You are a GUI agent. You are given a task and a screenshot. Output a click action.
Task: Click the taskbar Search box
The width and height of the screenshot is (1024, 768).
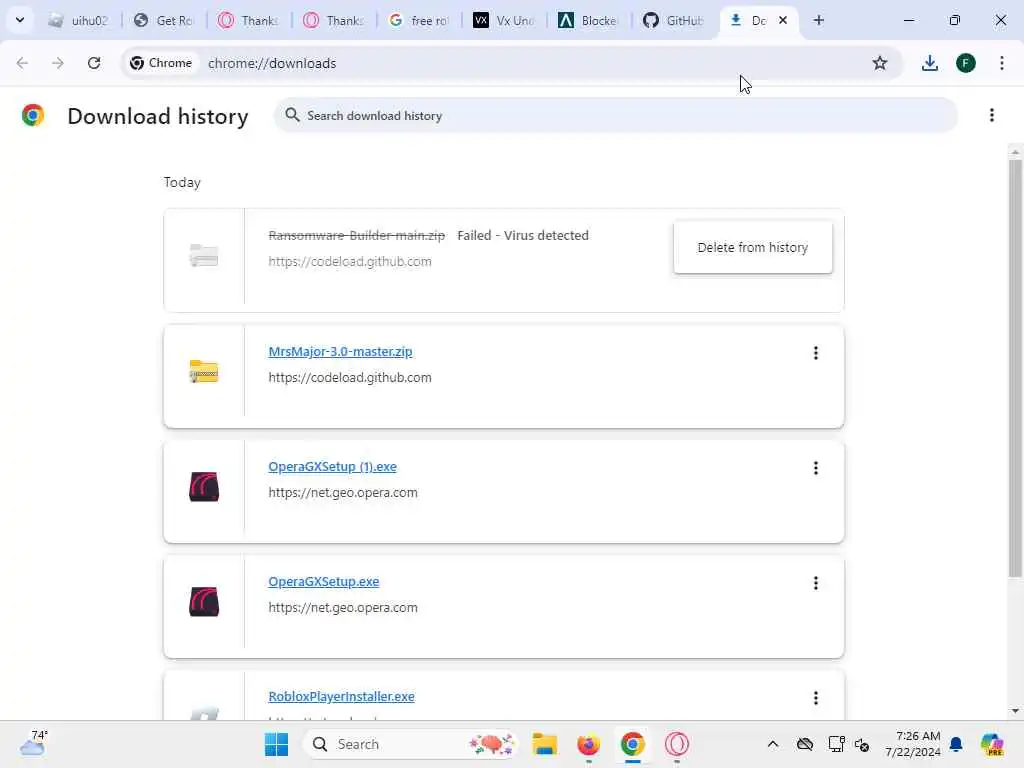coord(409,744)
